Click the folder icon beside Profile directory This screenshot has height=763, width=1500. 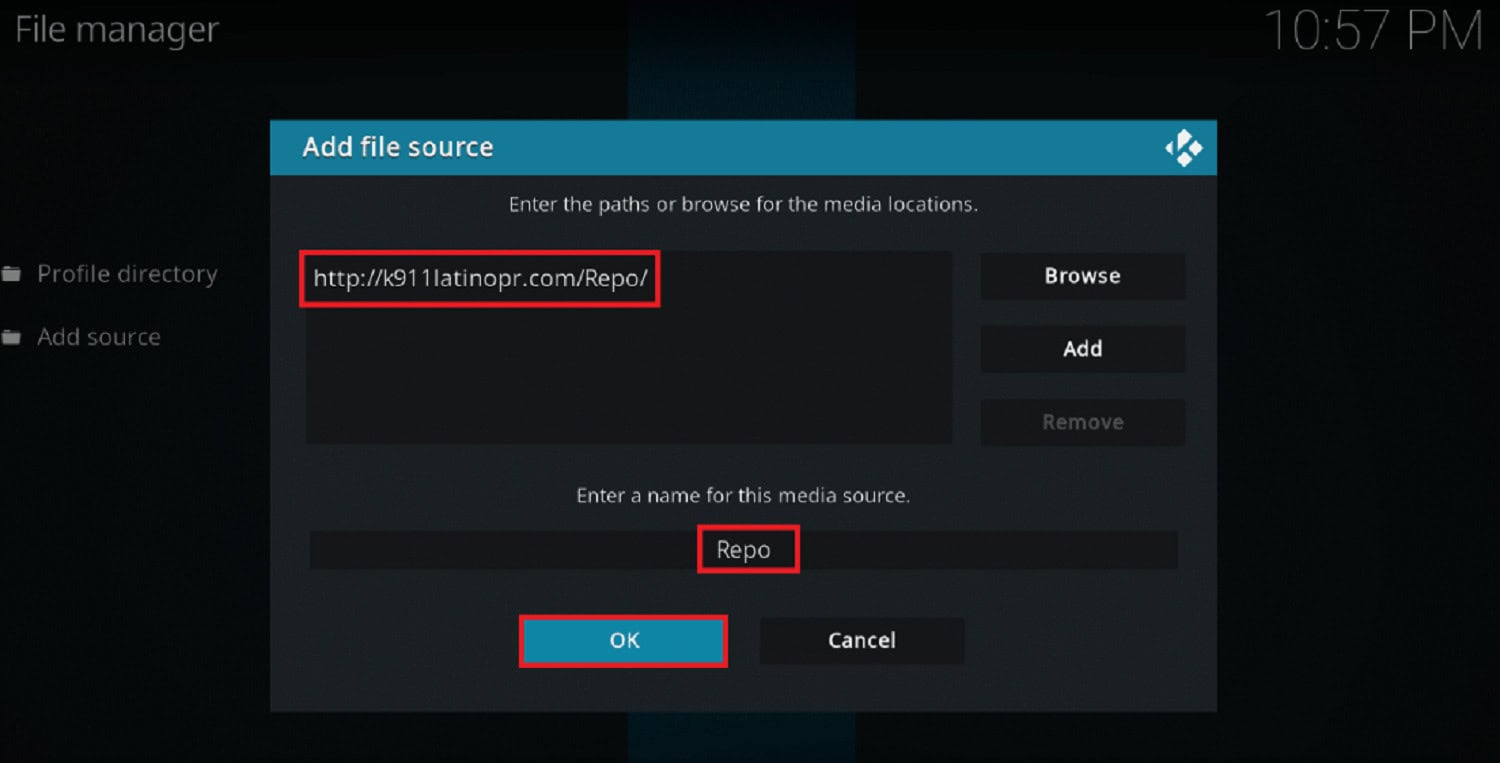coord(11,274)
